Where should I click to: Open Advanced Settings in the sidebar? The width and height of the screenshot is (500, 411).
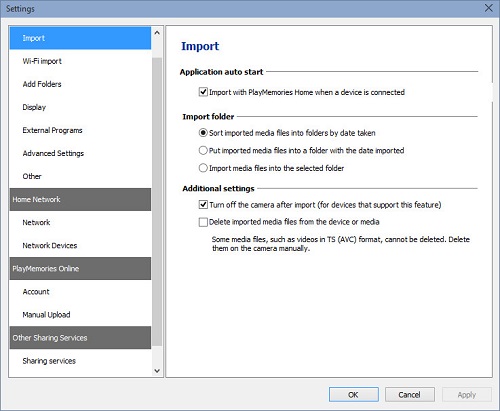pyautogui.click(x=80, y=153)
